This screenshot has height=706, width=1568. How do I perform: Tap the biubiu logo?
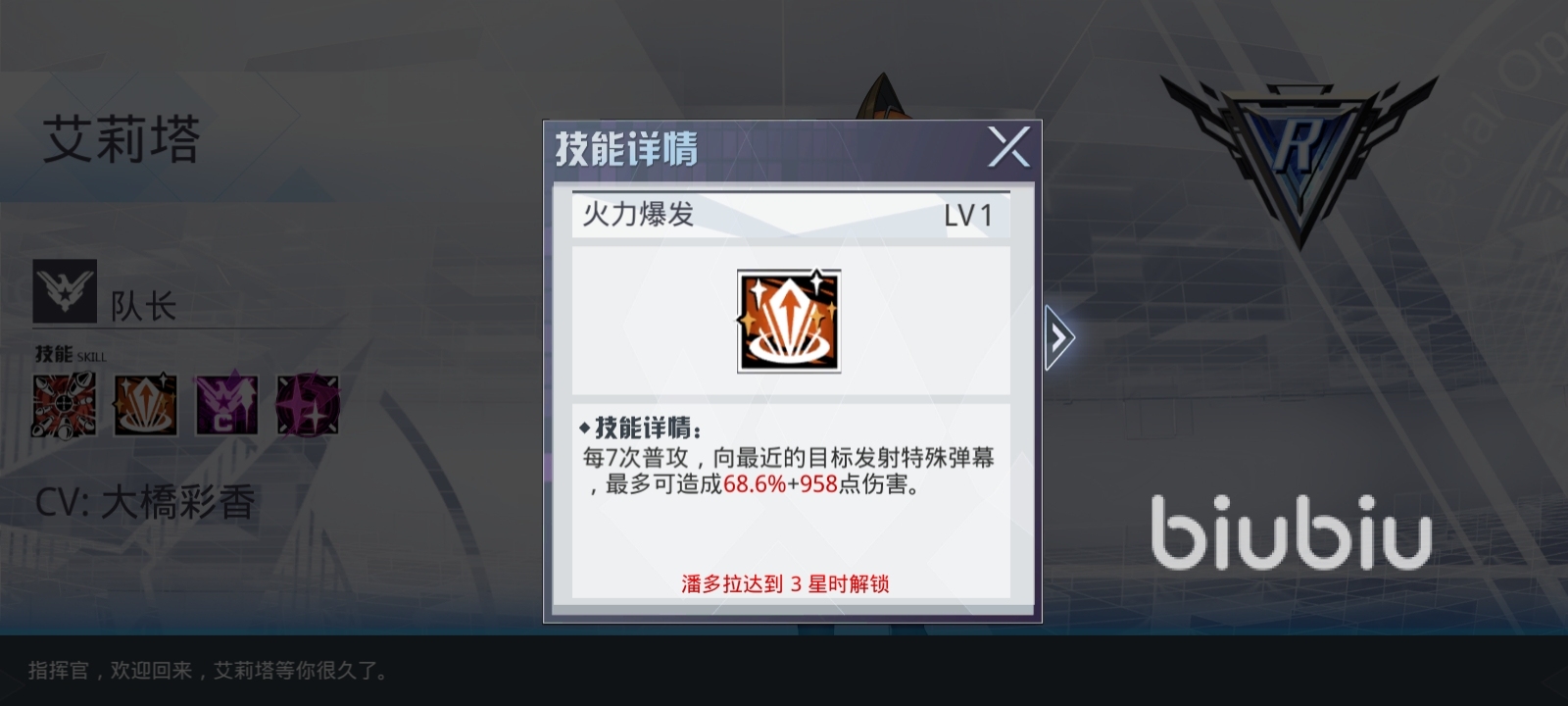[x=1292, y=532]
